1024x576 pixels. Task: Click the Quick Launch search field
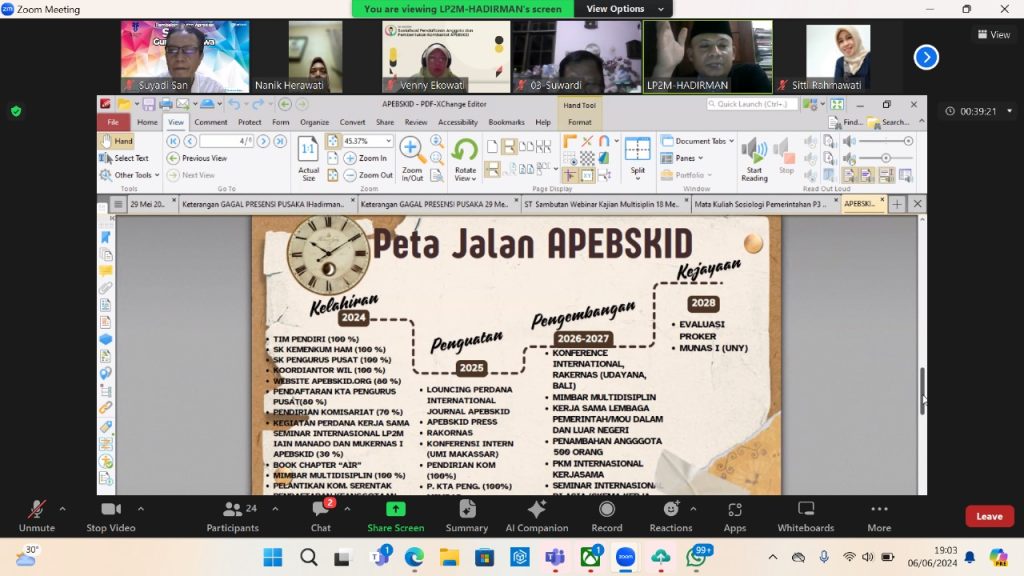coord(752,104)
